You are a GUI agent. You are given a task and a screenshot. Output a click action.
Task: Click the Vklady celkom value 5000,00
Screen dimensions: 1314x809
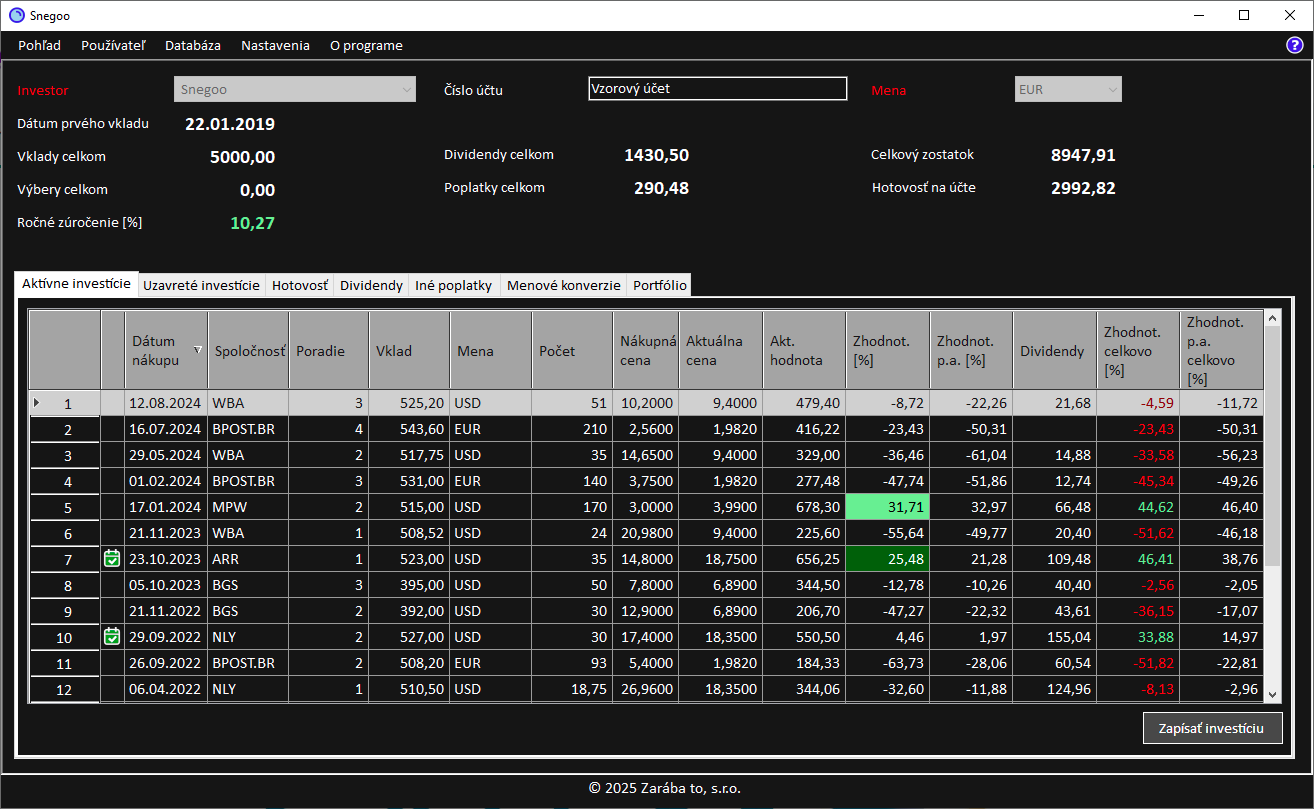point(242,157)
